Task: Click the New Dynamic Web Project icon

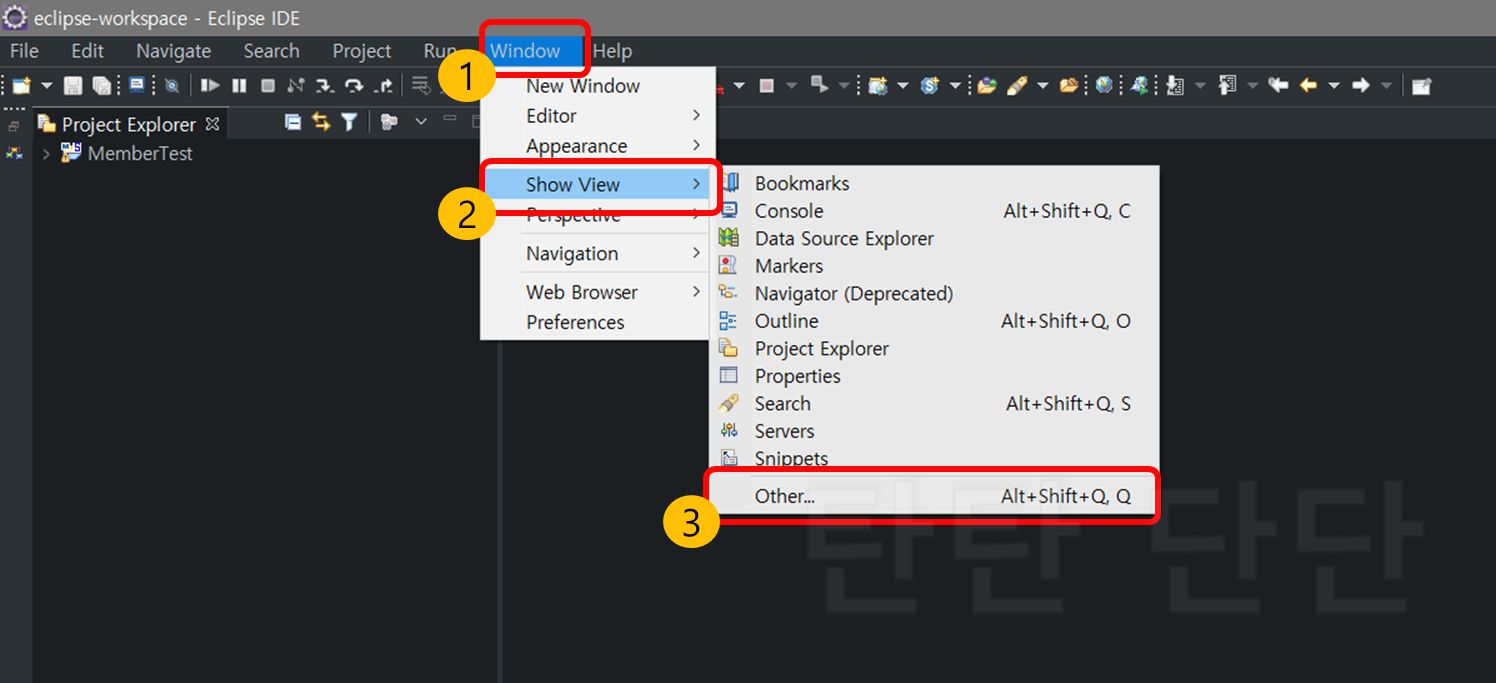Action: pyautogui.click(x=878, y=85)
